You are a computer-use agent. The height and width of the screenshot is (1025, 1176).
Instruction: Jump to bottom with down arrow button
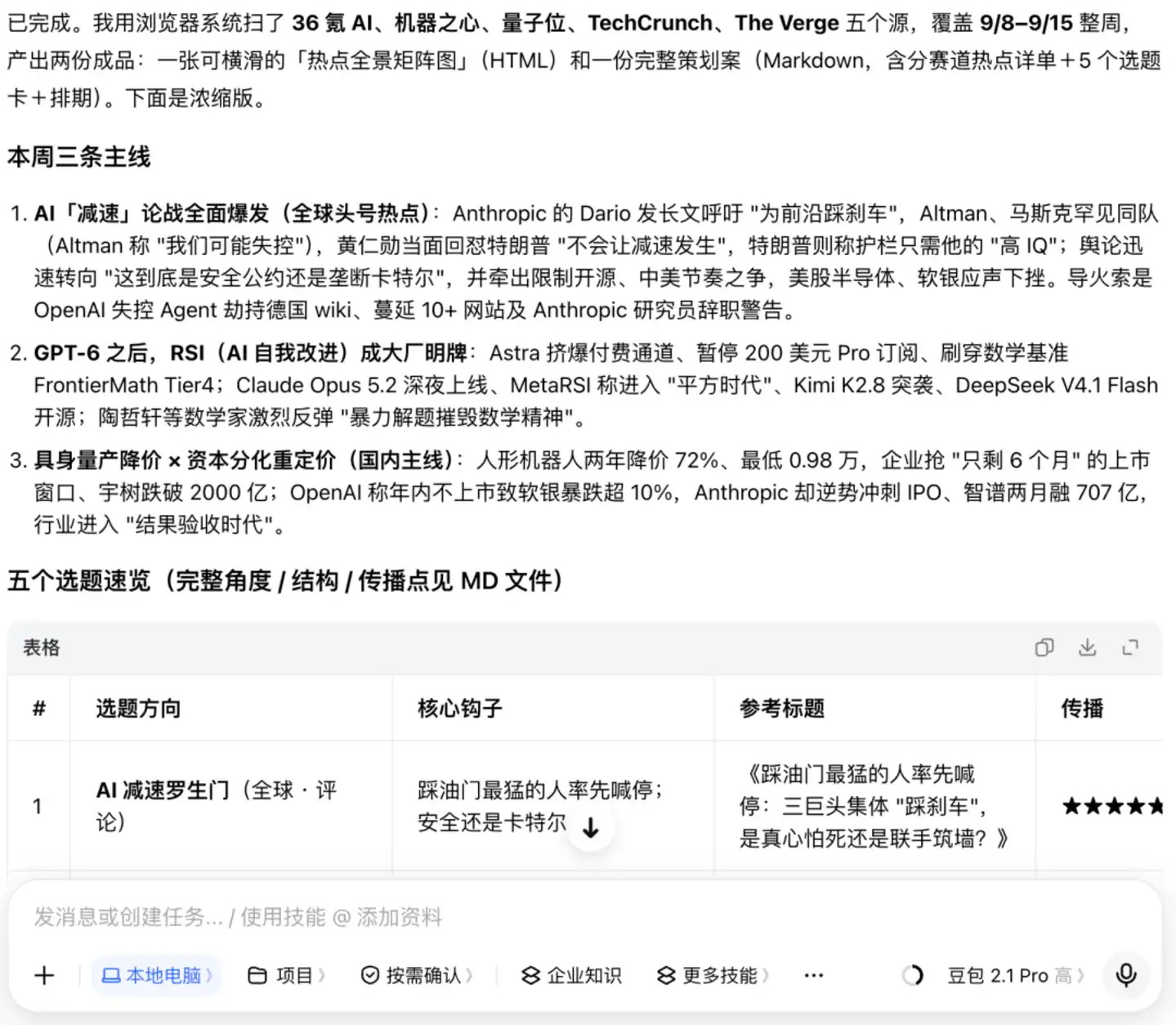590,828
